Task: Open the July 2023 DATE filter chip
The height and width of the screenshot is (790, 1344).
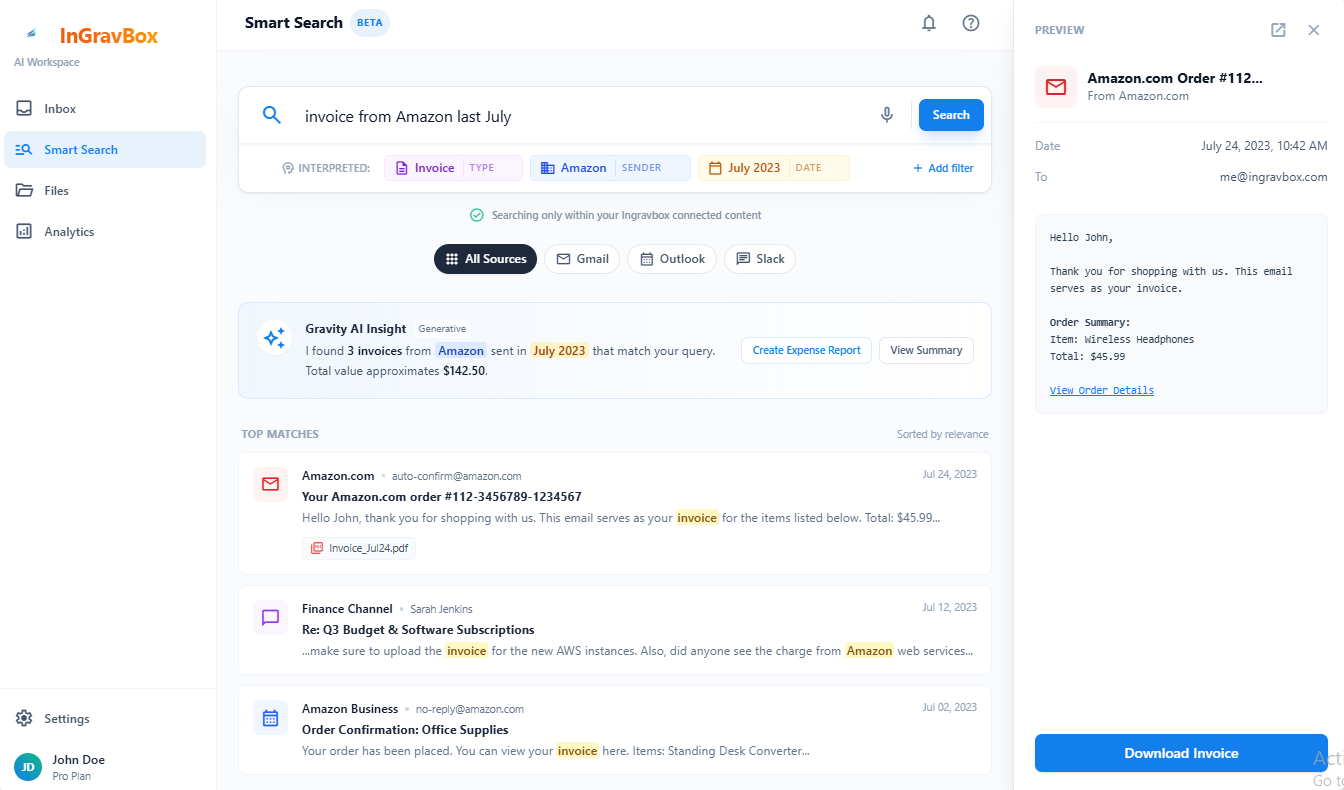Action: point(773,168)
